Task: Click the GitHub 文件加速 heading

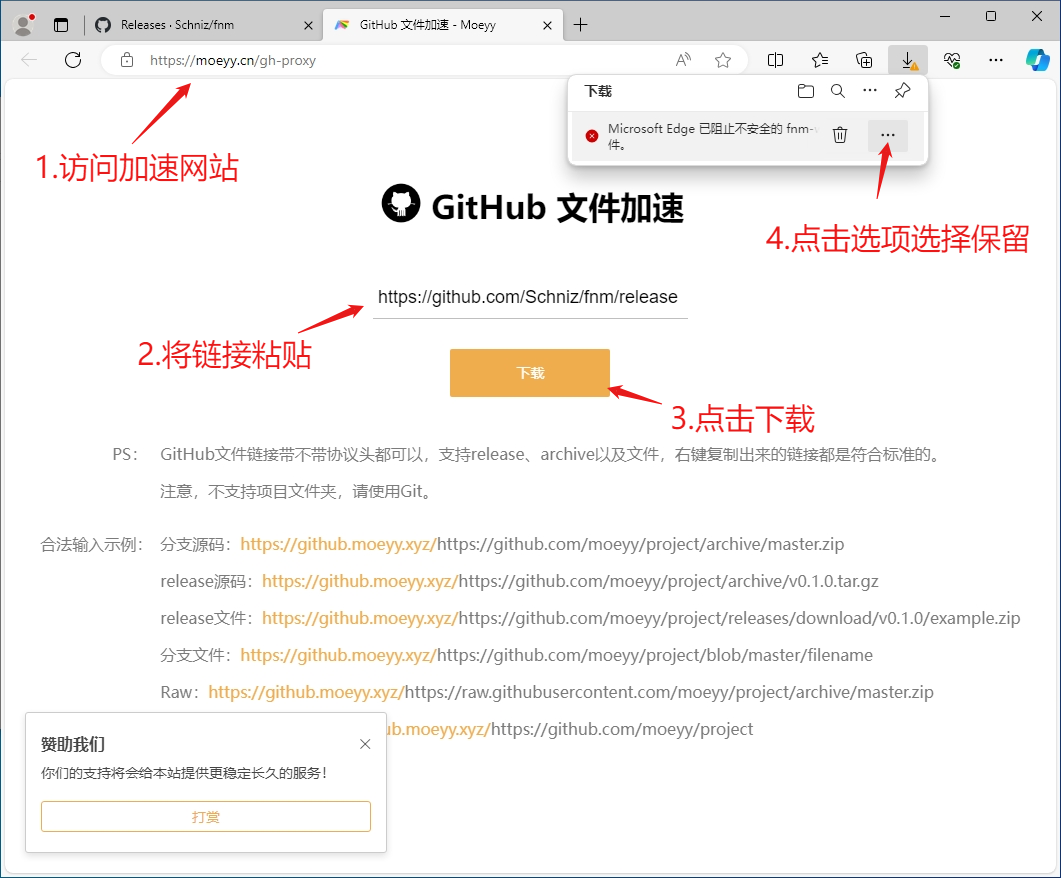Action: point(558,207)
